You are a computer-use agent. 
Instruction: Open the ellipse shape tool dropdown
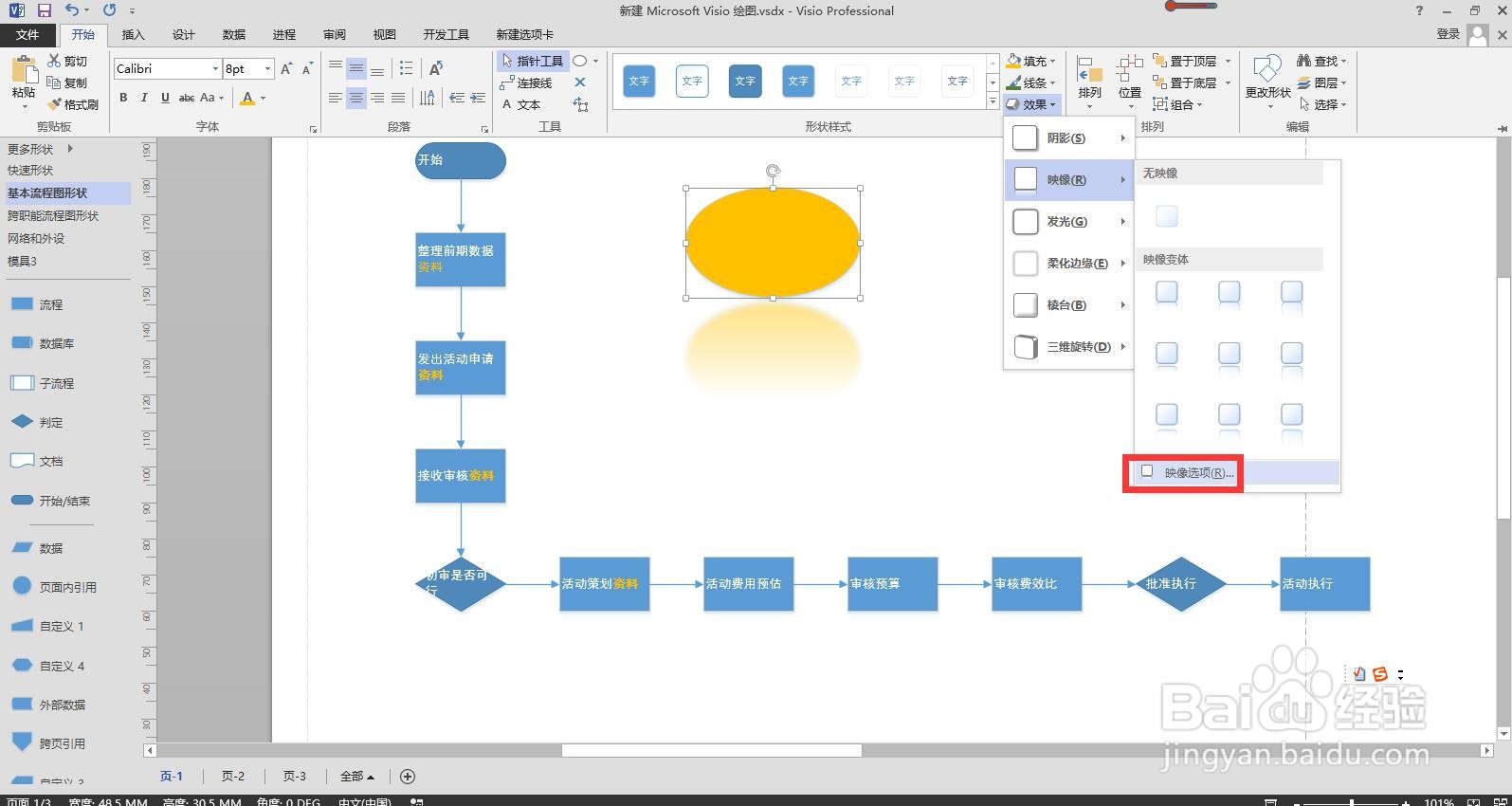[x=595, y=61]
